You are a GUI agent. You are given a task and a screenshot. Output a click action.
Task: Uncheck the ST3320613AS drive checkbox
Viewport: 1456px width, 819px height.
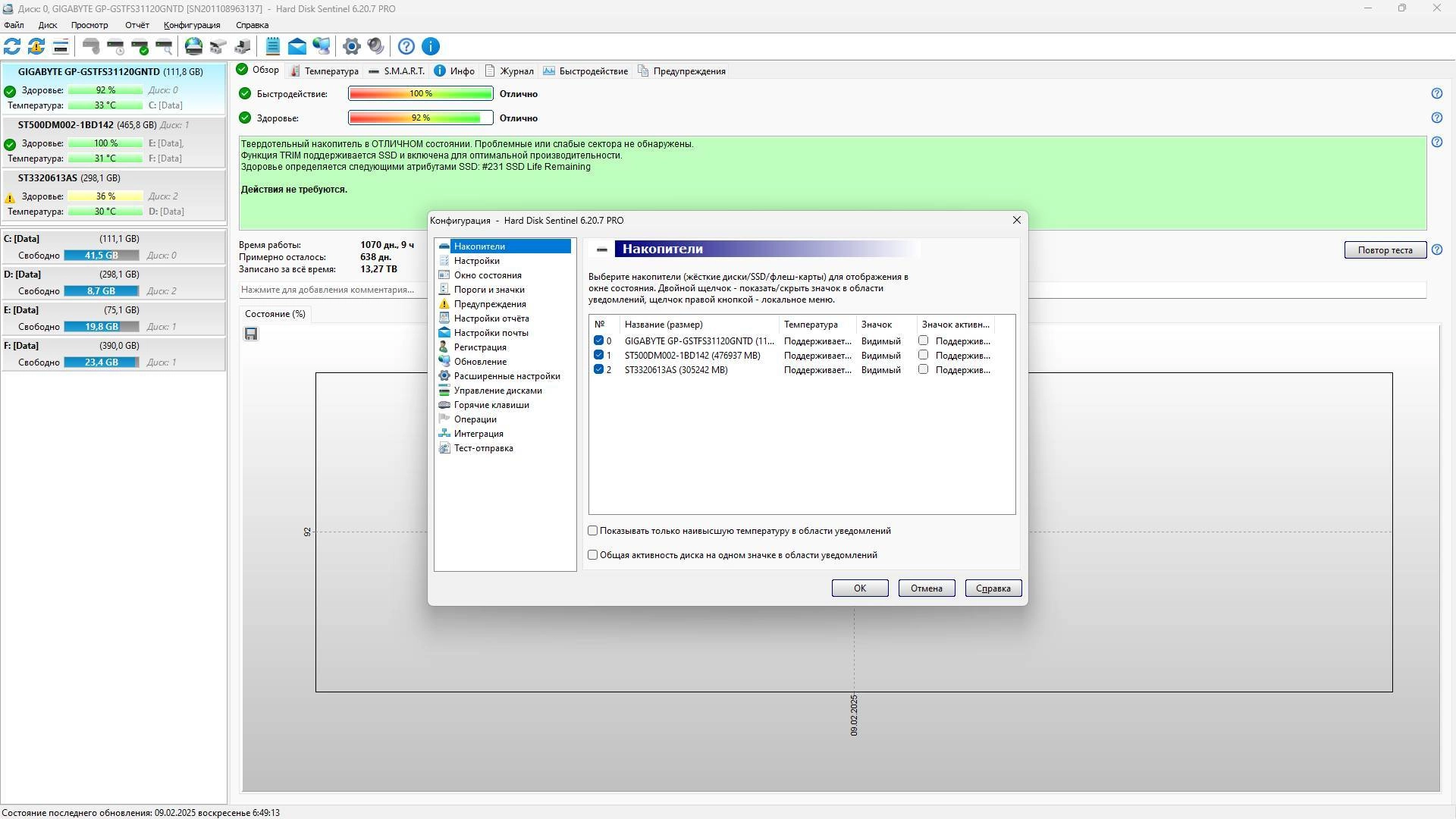coord(598,369)
